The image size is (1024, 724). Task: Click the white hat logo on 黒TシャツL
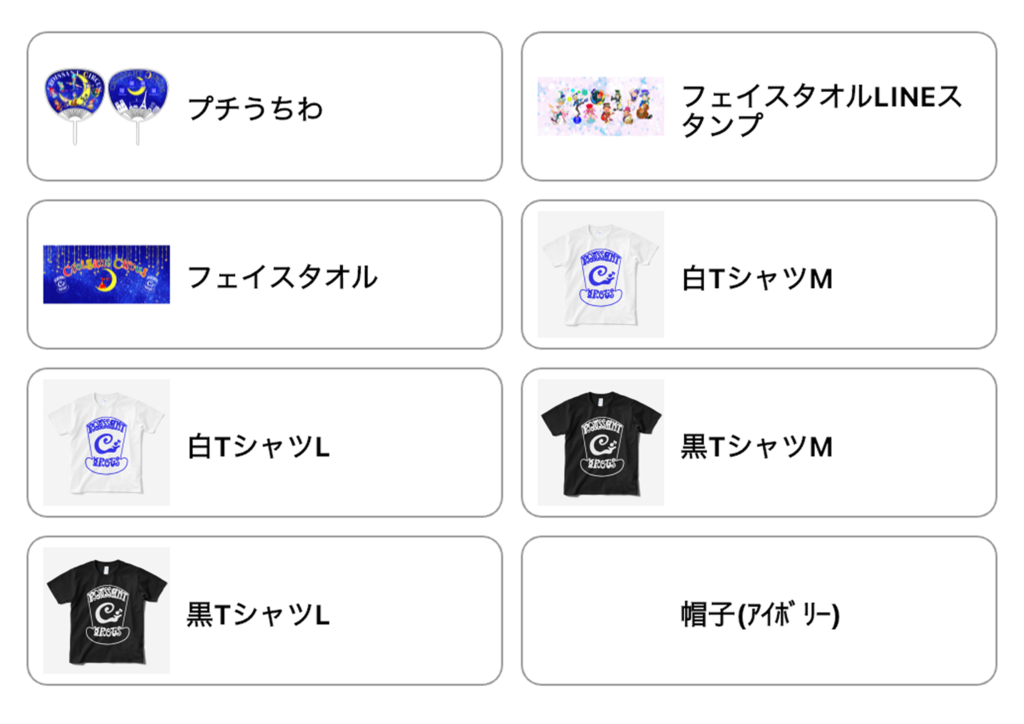tap(106, 612)
